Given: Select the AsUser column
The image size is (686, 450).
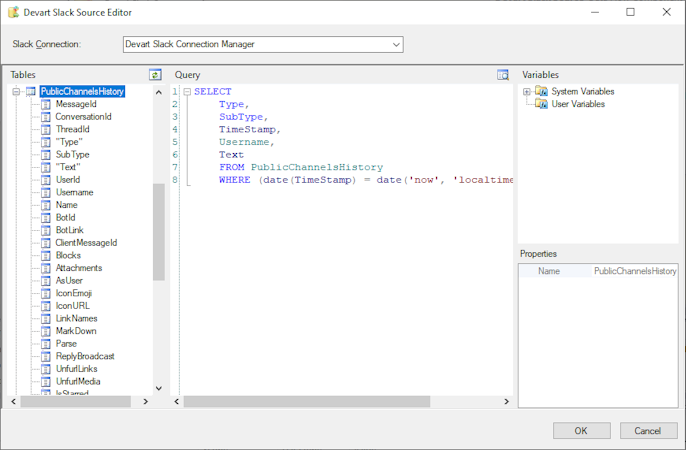Looking at the screenshot, I should [69, 281].
